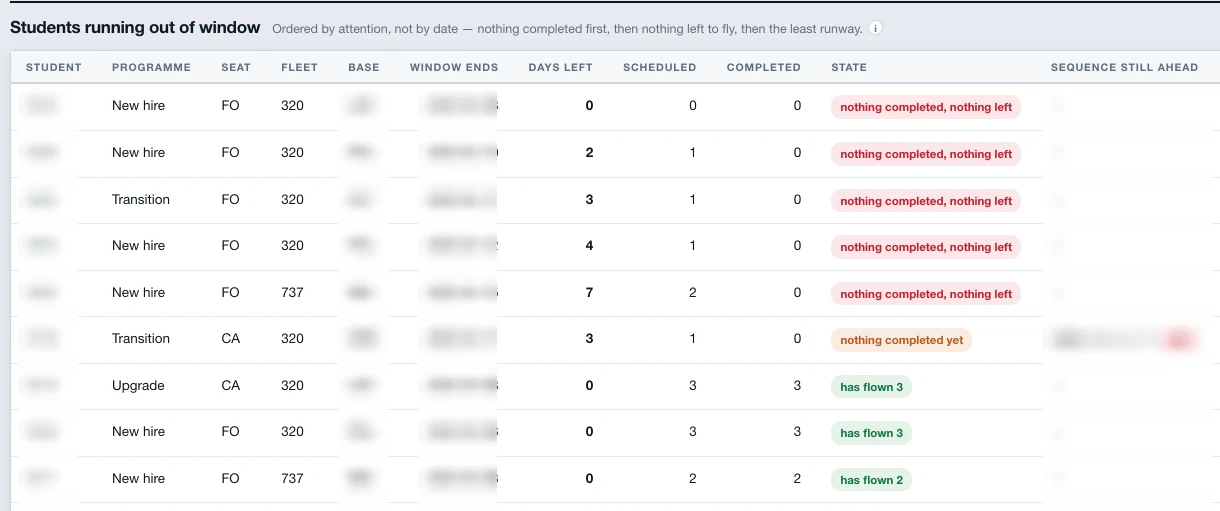Click the 'has flown 2' status badge
1220x511 pixels.
871,480
